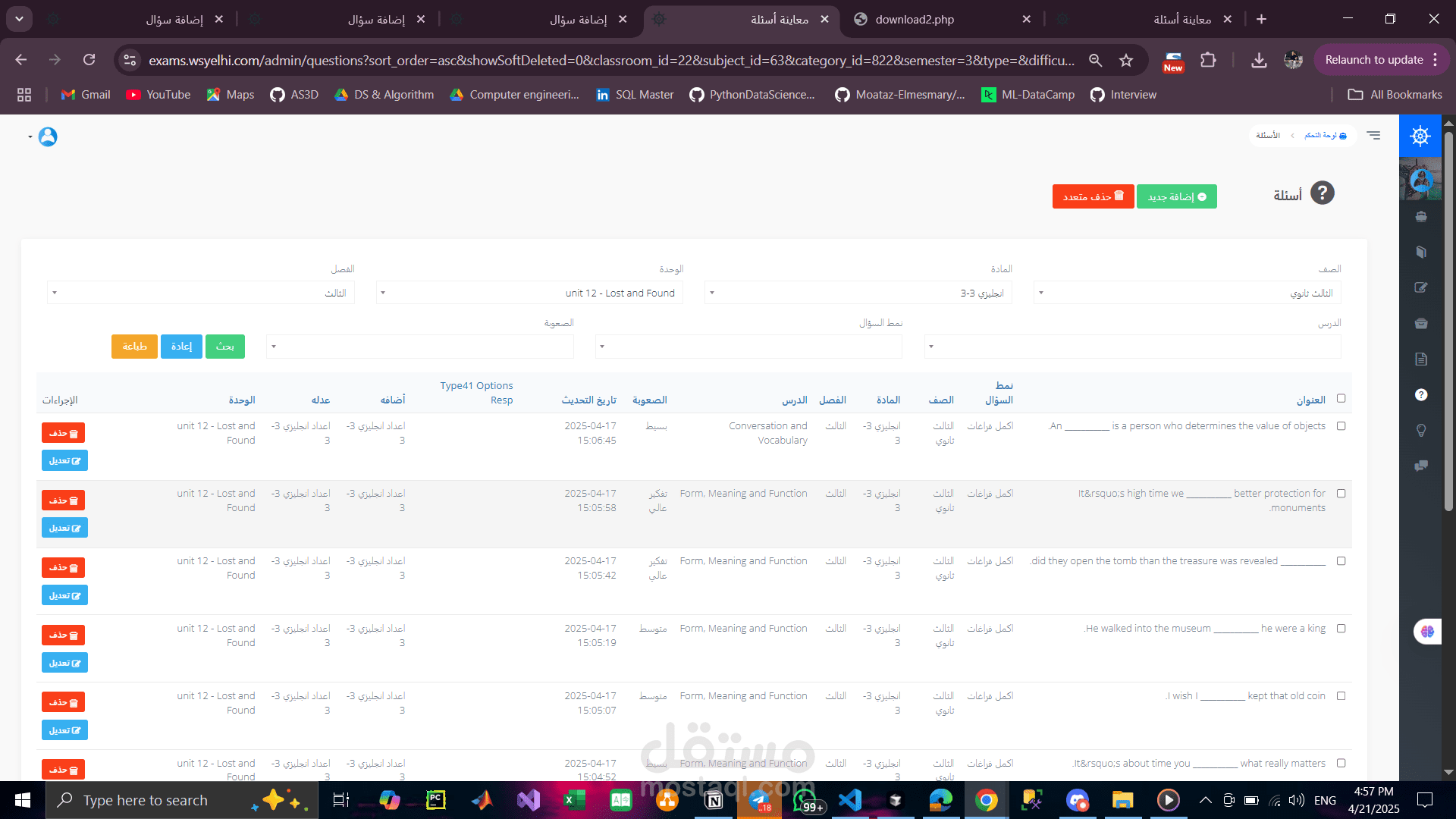Select checkbox for 'I wish I ___ kept' row

tap(1341, 696)
